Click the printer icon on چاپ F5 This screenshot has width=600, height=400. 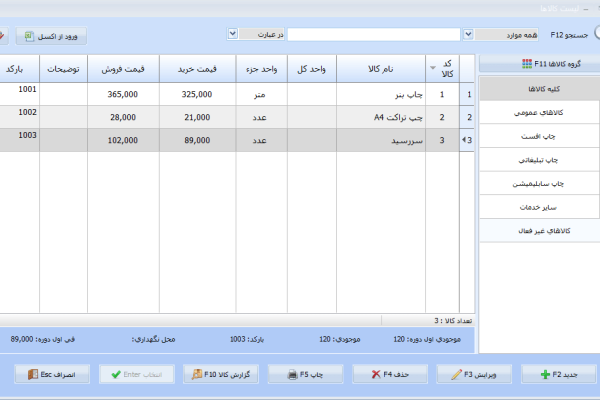tap(292, 374)
